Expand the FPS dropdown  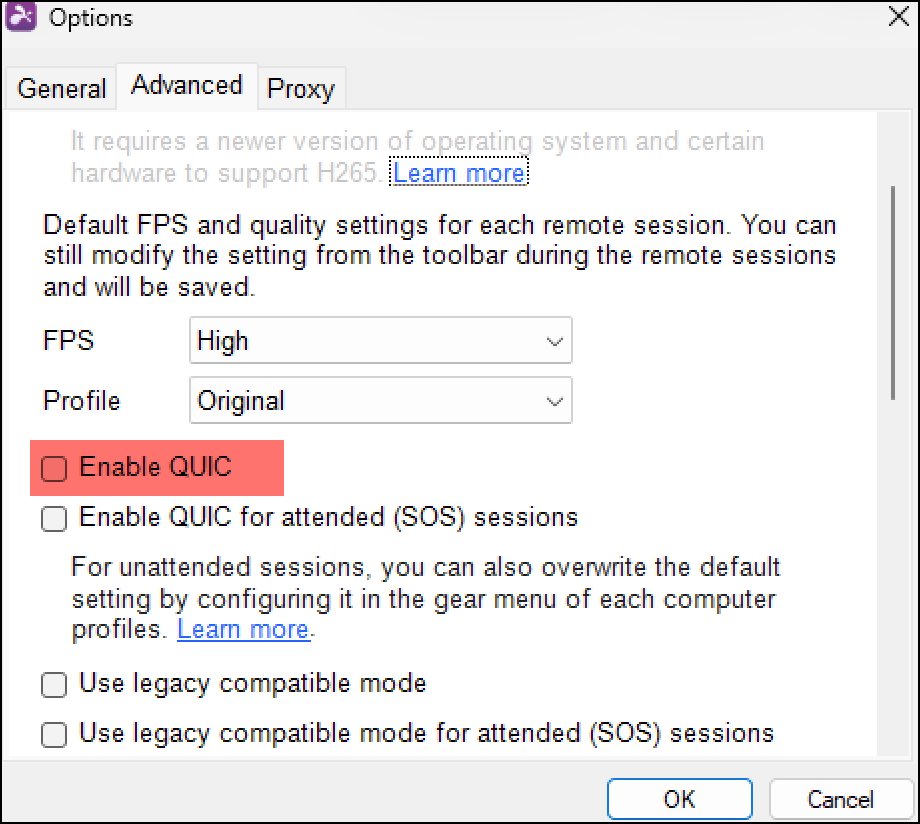[x=380, y=341]
